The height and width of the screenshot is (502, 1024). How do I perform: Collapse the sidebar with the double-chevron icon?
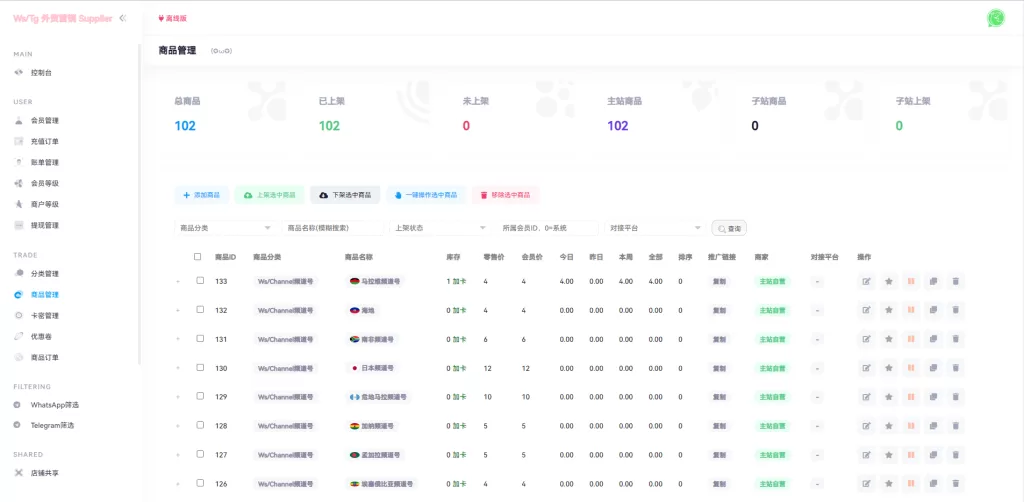click(x=123, y=19)
